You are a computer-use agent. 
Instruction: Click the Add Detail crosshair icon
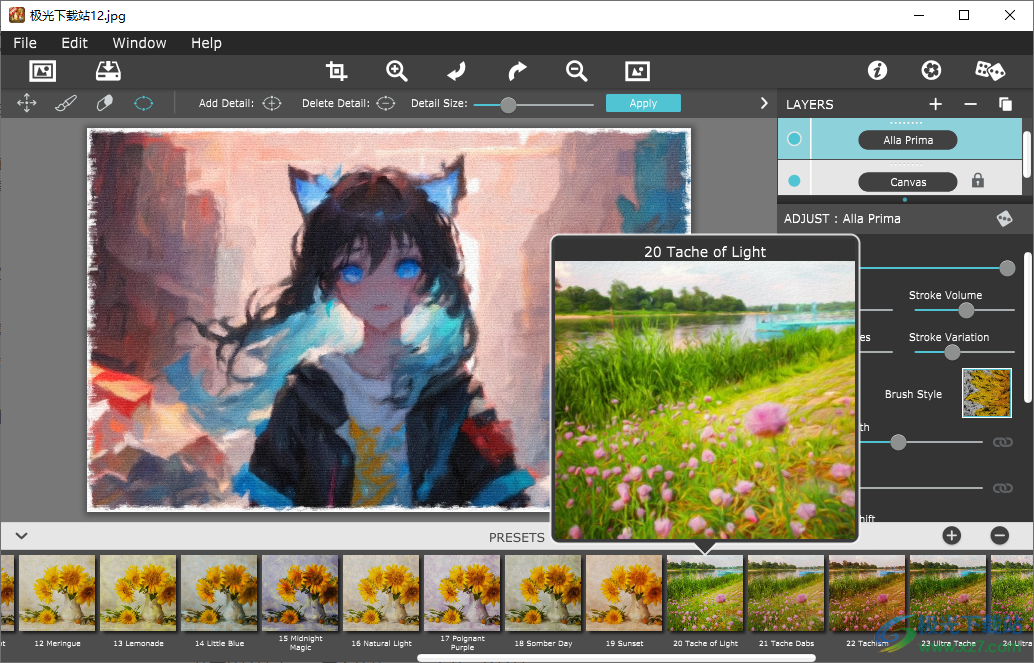[x=270, y=102]
